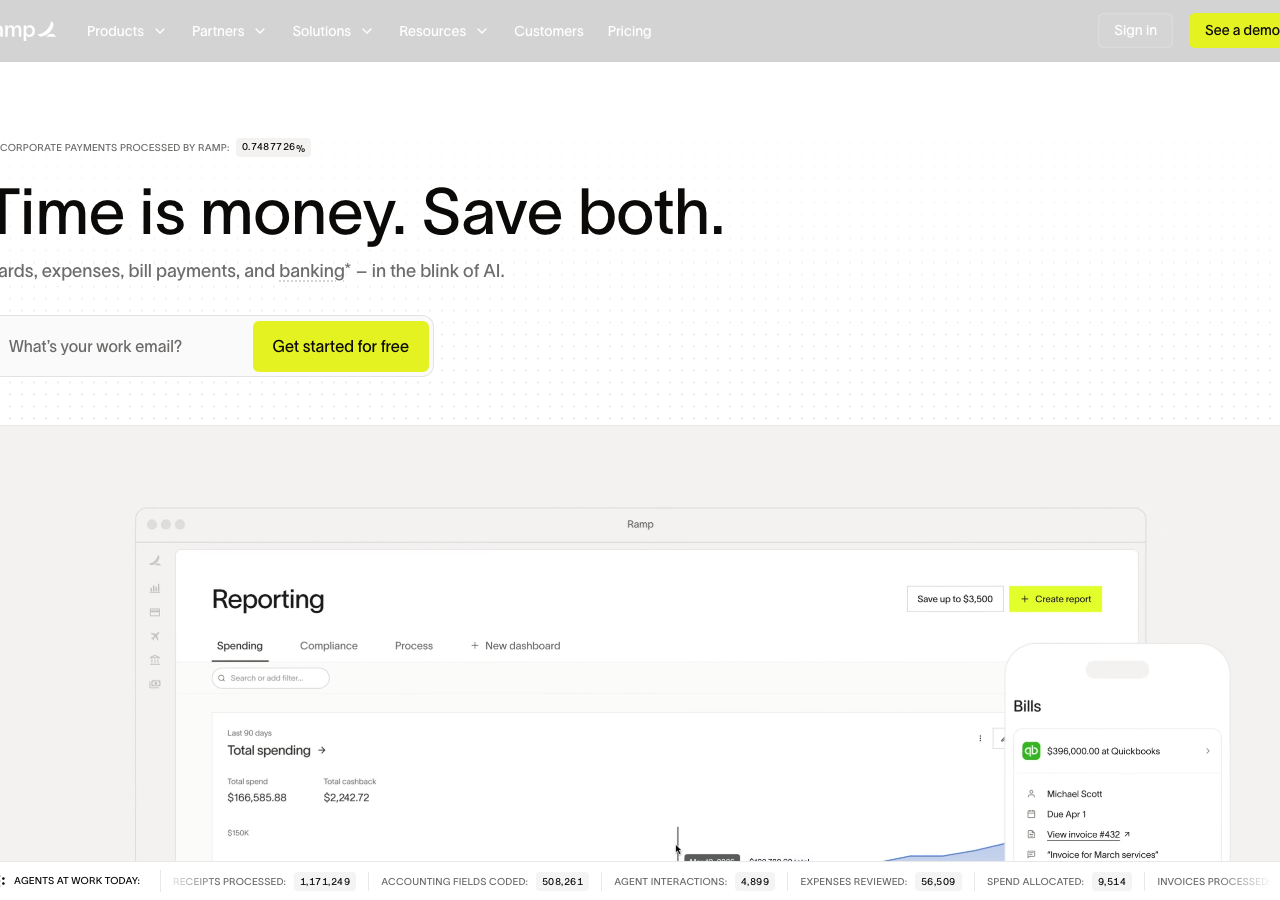Click the plus icon before New dashboard

point(475,646)
